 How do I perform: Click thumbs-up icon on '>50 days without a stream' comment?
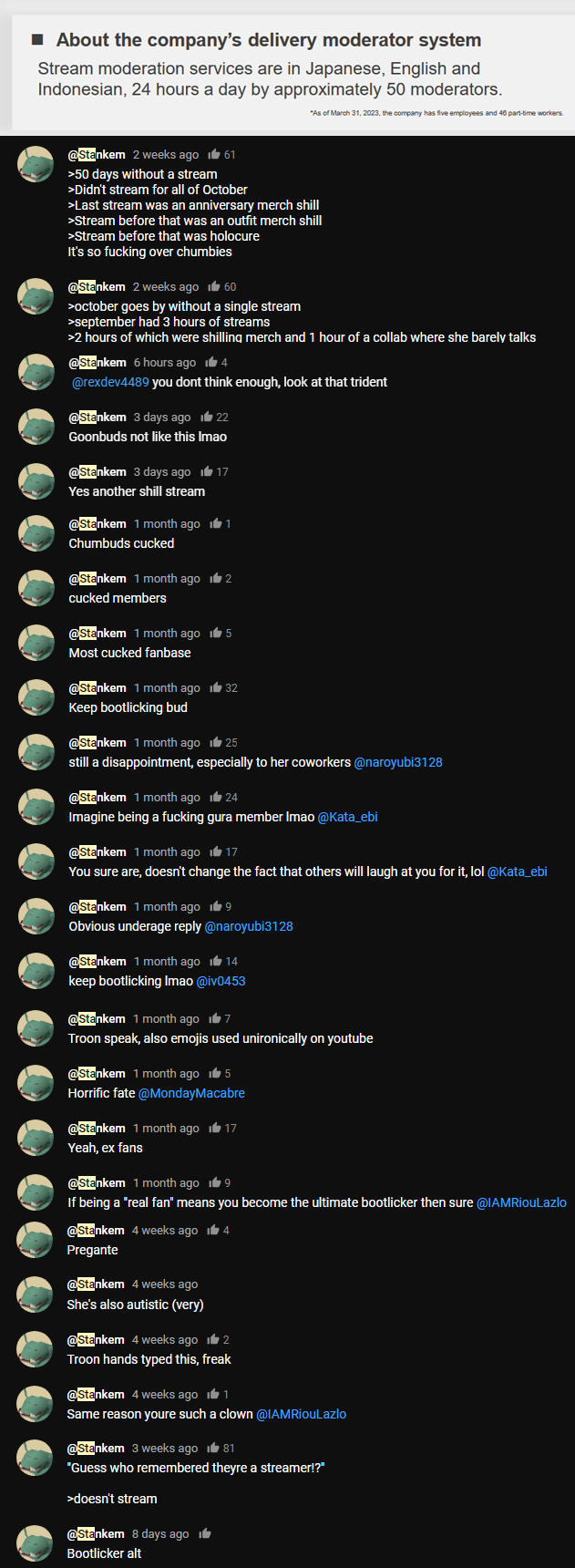[214, 155]
